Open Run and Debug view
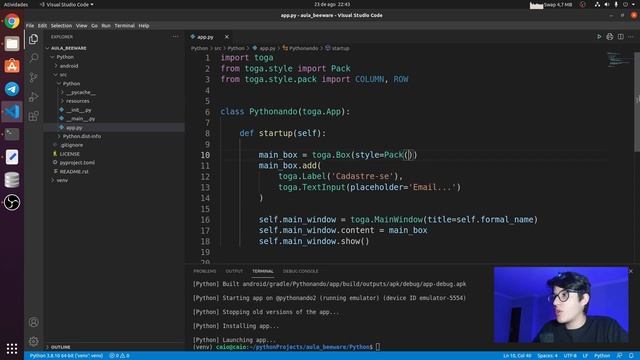 33,97
